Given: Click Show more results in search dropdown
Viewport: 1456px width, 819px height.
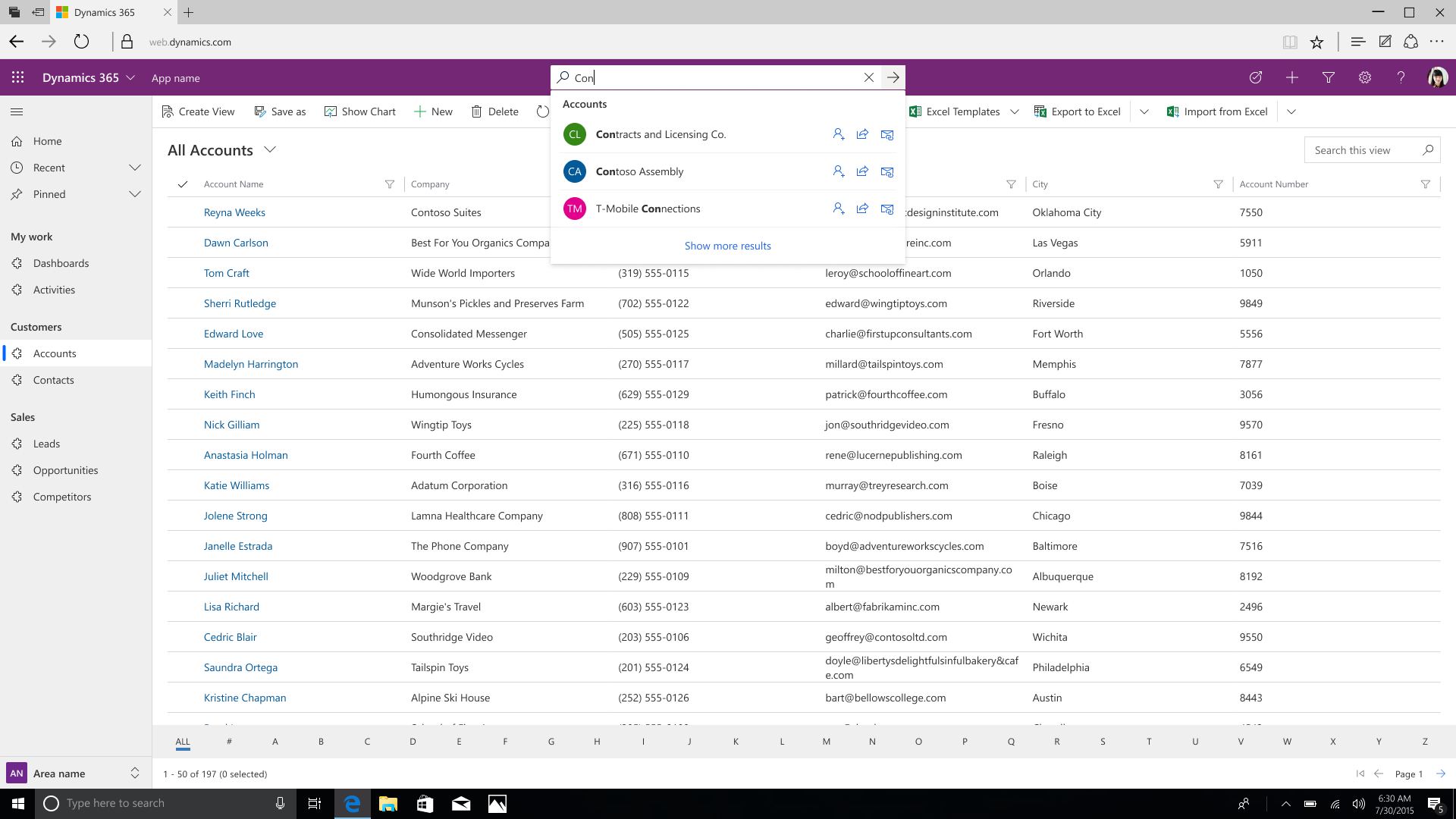Looking at the screenshot, I should point(727,245).
